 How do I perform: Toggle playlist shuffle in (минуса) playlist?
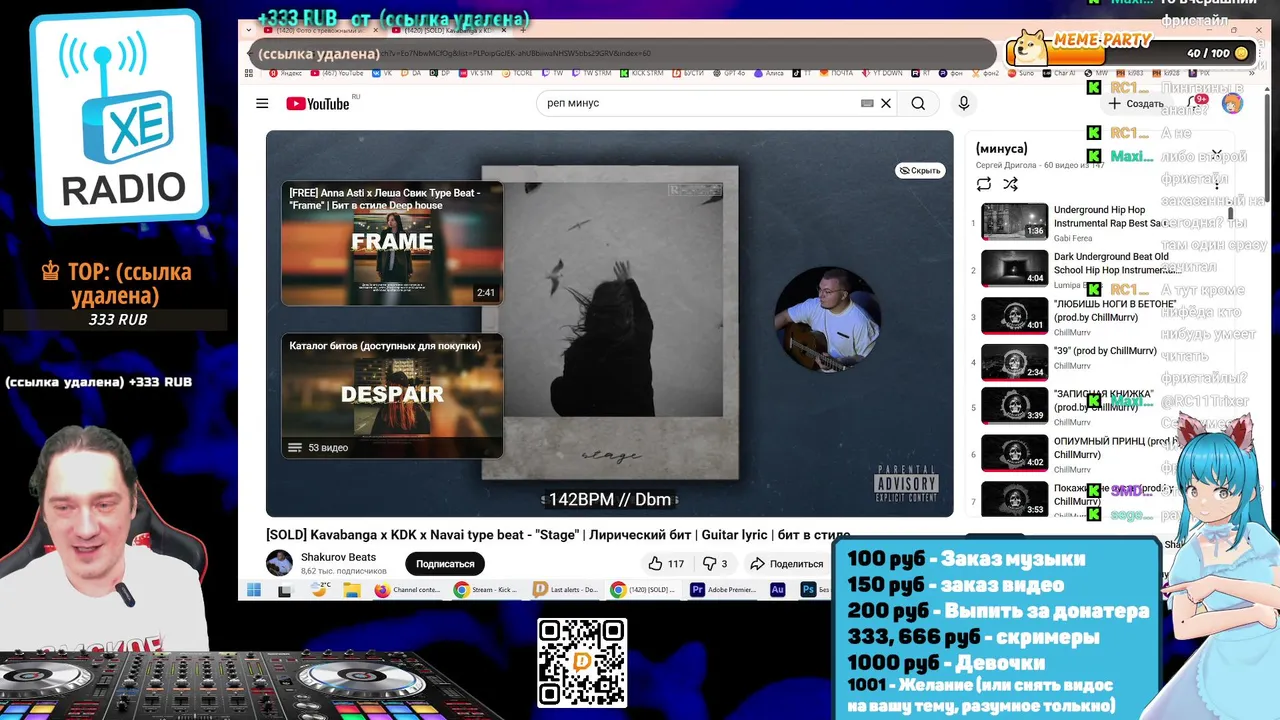[1010, 184]
